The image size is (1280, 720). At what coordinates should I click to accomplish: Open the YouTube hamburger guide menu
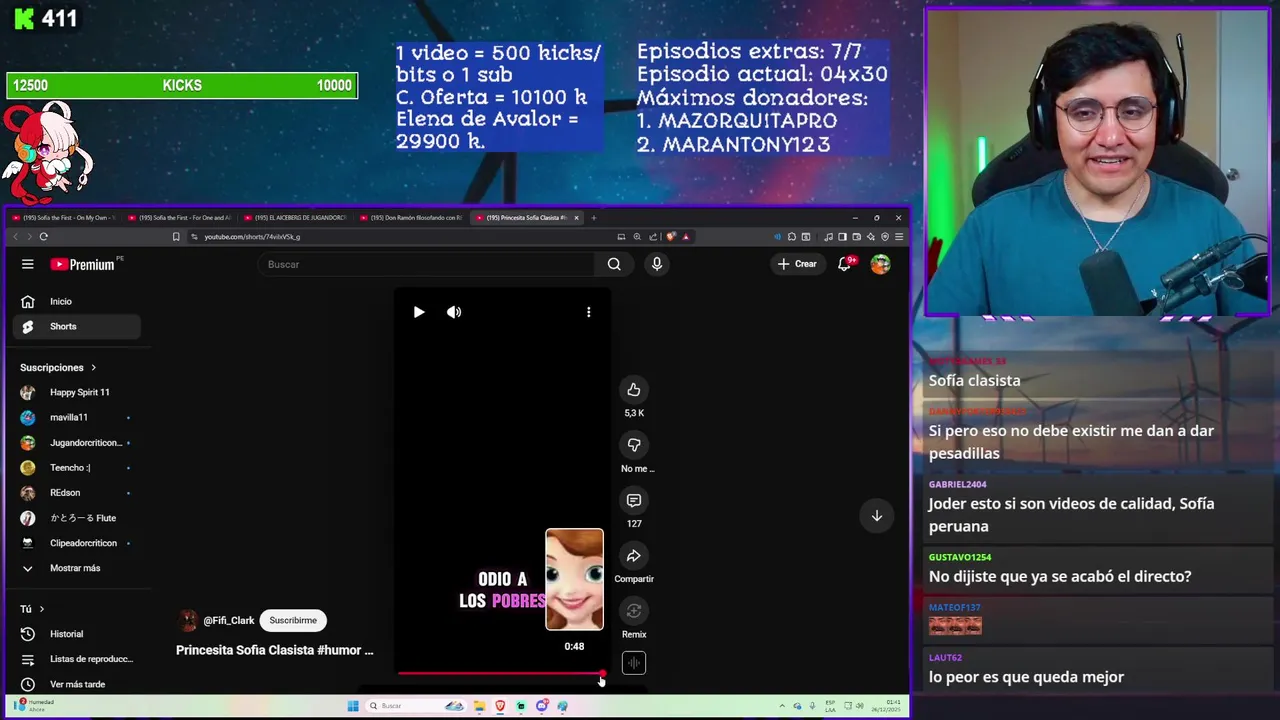tap(28, 264)
